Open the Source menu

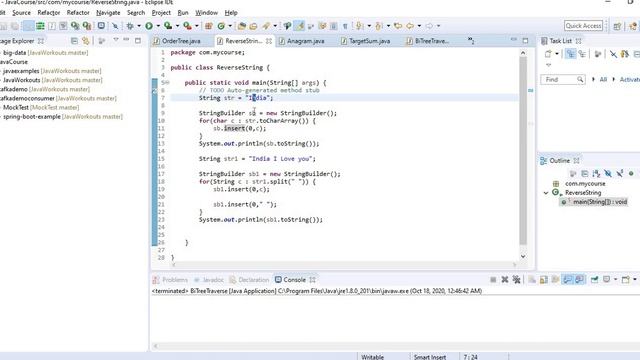(x=21, y=13)
